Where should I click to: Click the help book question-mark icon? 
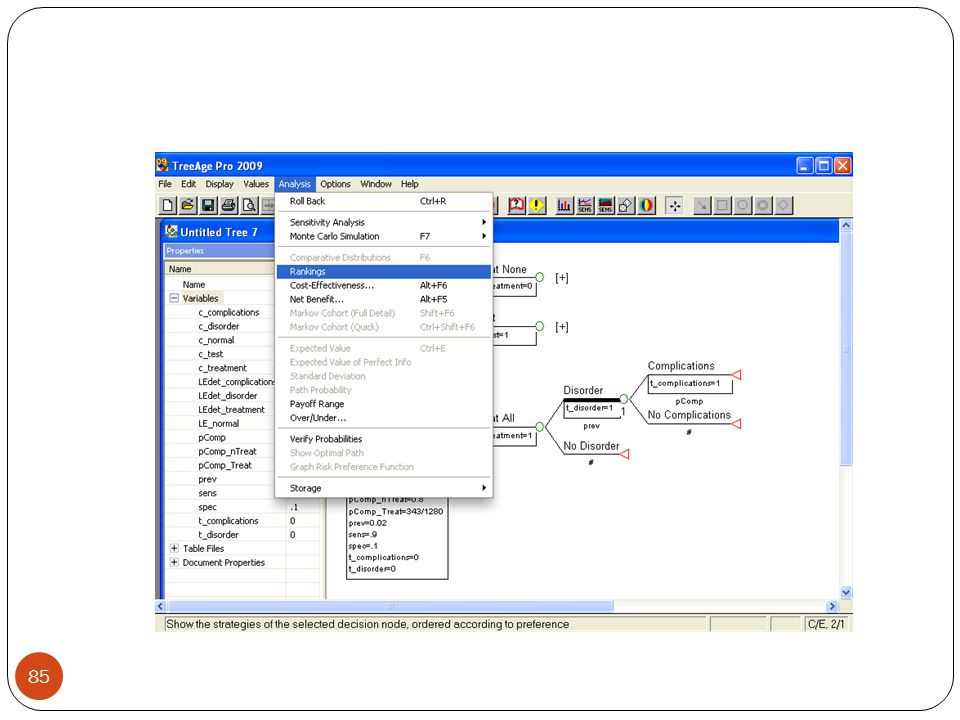pos(516,205)
